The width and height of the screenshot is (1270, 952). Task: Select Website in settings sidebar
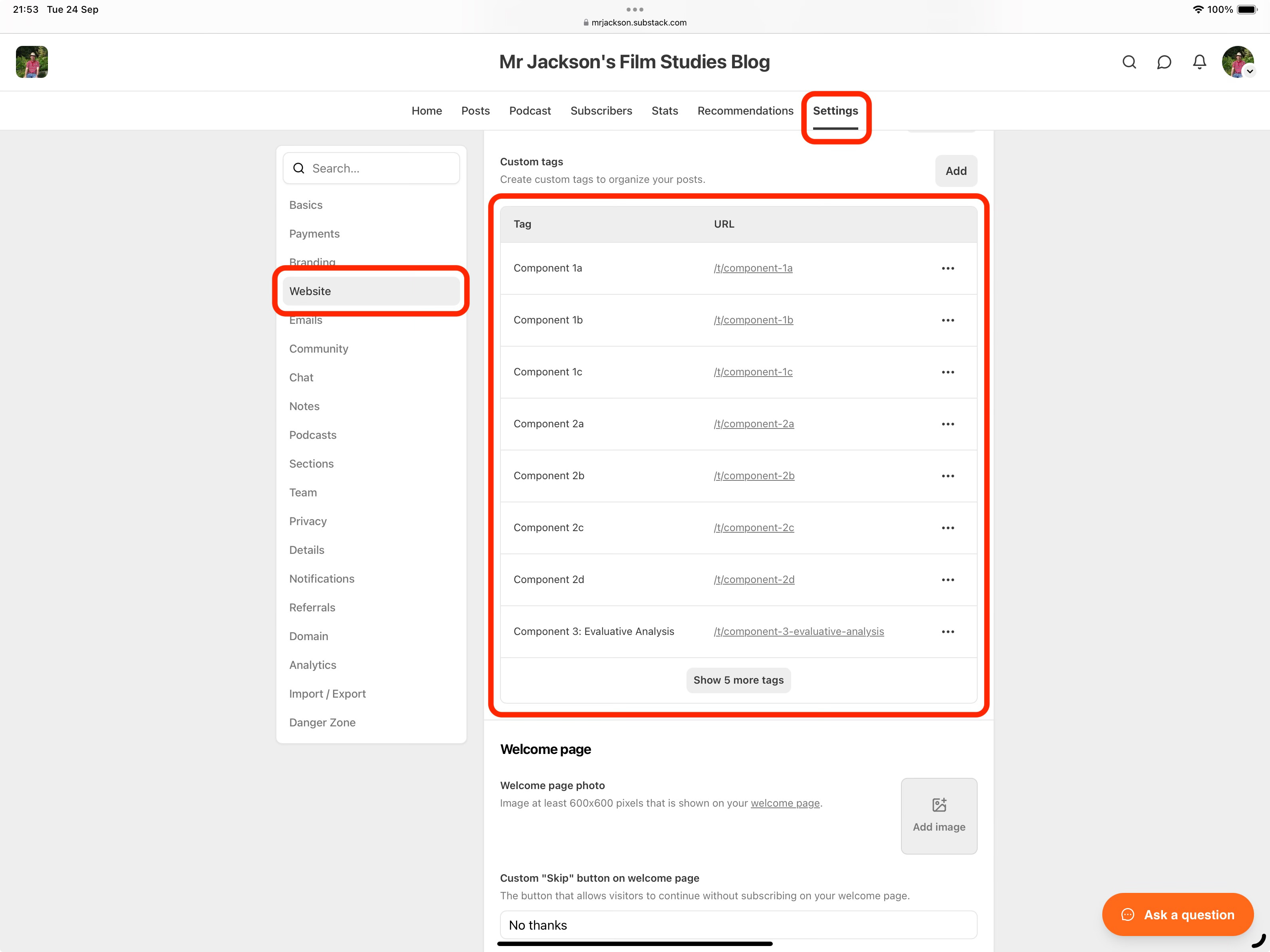coord(371,291)
